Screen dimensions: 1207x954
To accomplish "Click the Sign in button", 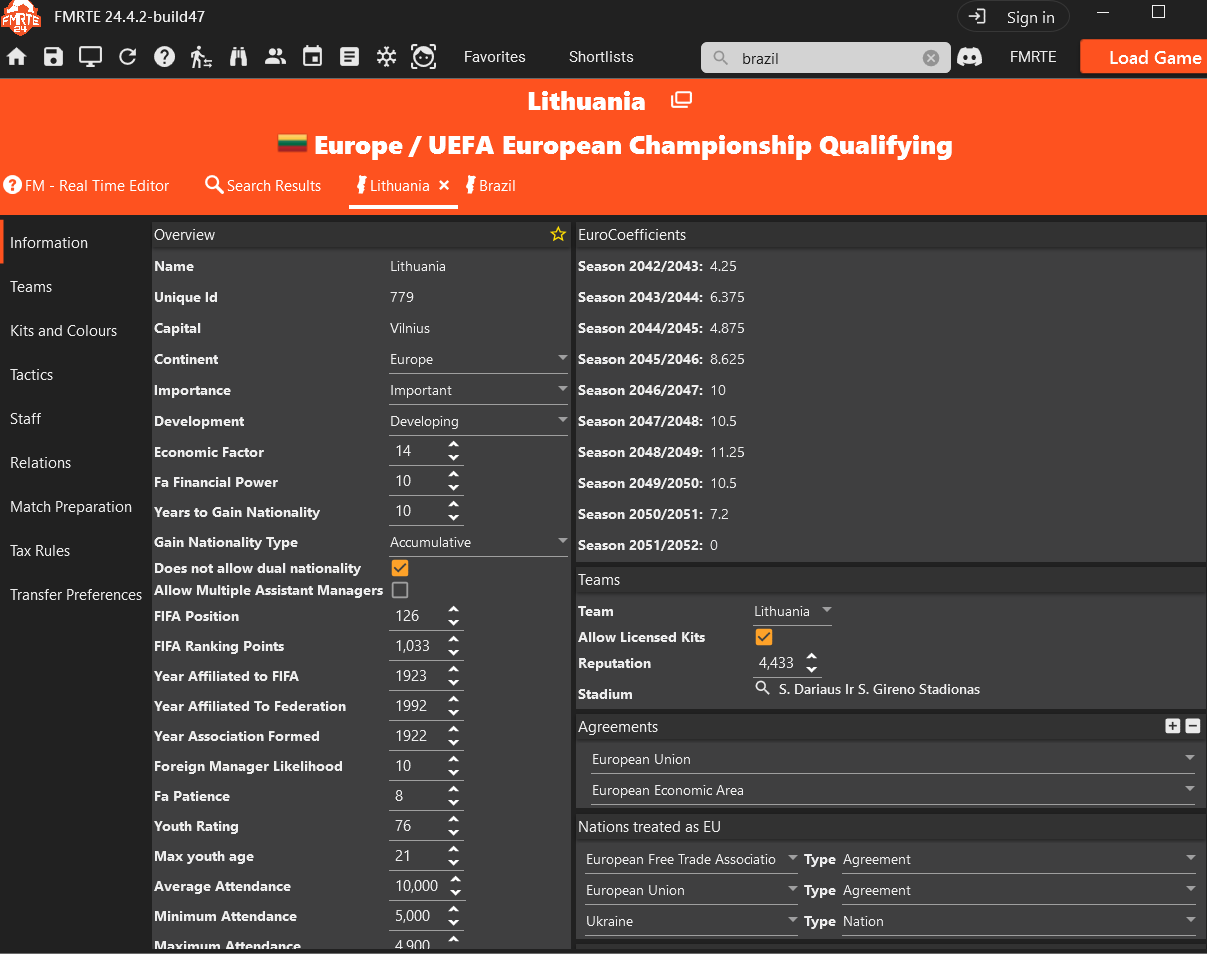I will (1013, 17).
